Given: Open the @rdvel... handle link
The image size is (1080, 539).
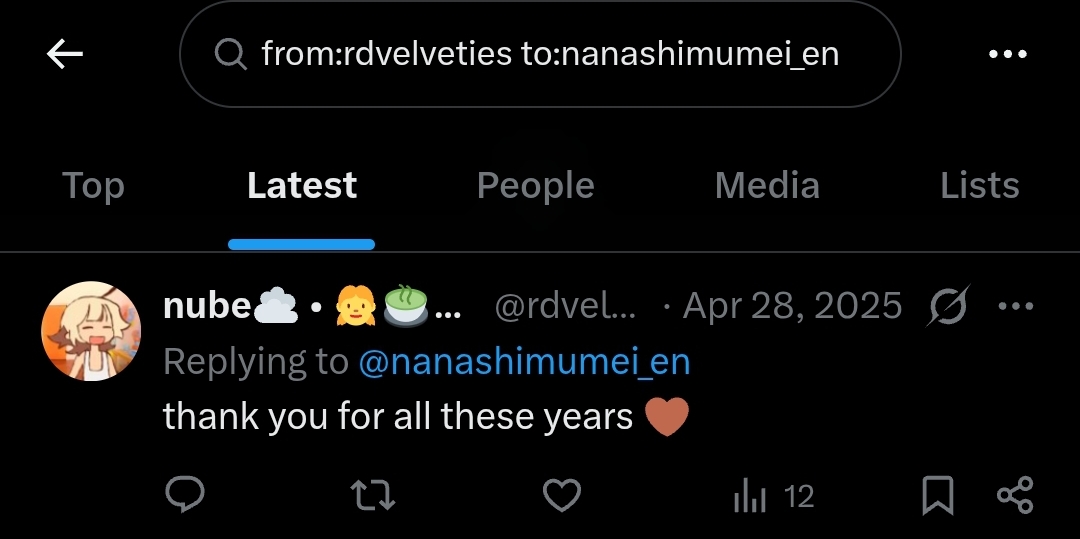Looking at the screenshot, I should (565, 307).
